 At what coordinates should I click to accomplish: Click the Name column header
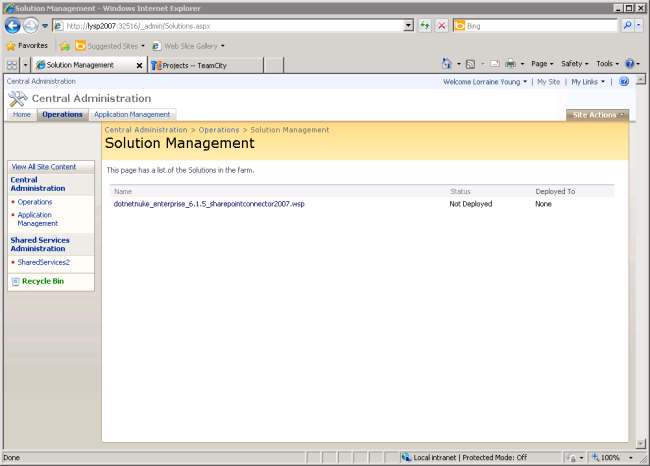[x=123, y=192]
